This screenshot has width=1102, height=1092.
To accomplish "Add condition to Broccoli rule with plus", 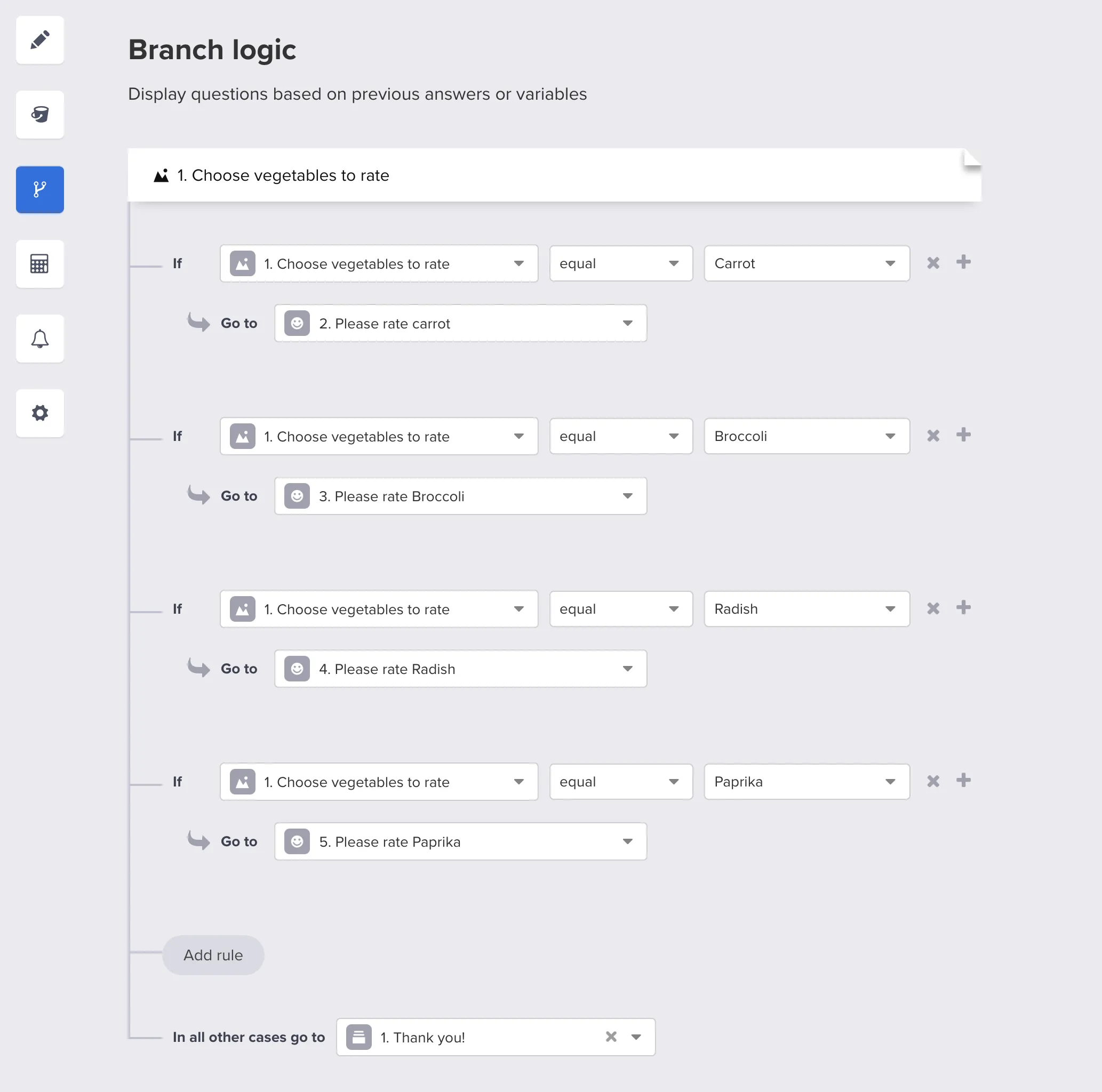I will (963, 435).
